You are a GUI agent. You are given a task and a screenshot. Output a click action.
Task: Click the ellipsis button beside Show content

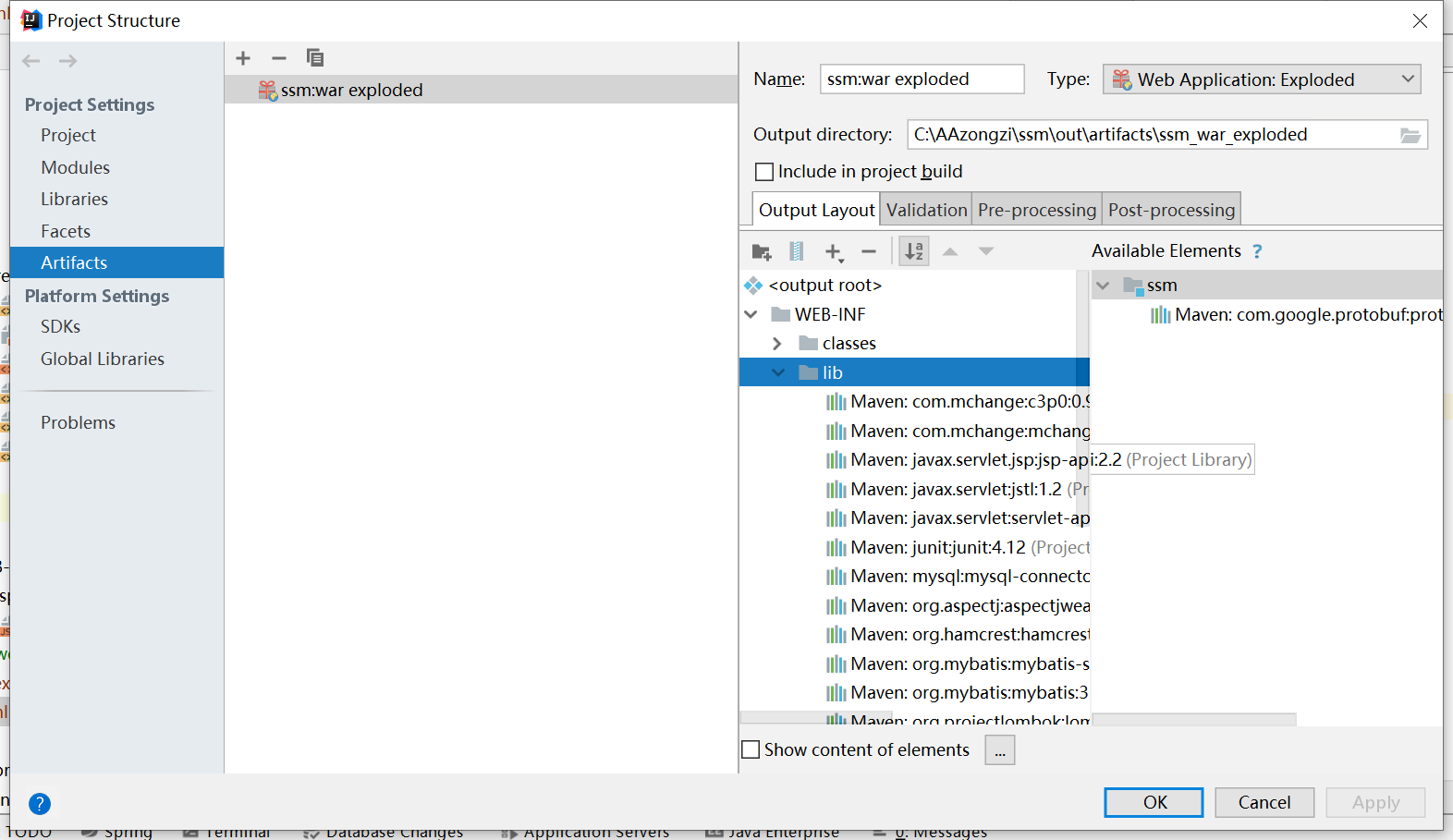(x=1000, y=750)
